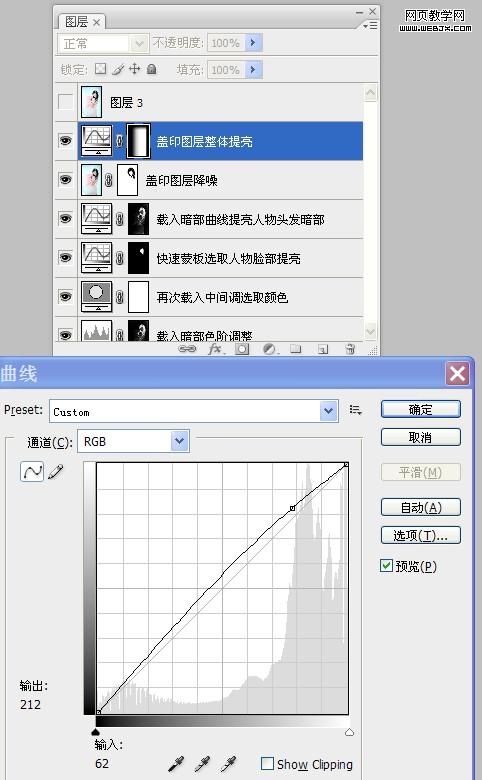
Task: Hide the 盖印图层整体提亮 layer
Action: (65, 141)
